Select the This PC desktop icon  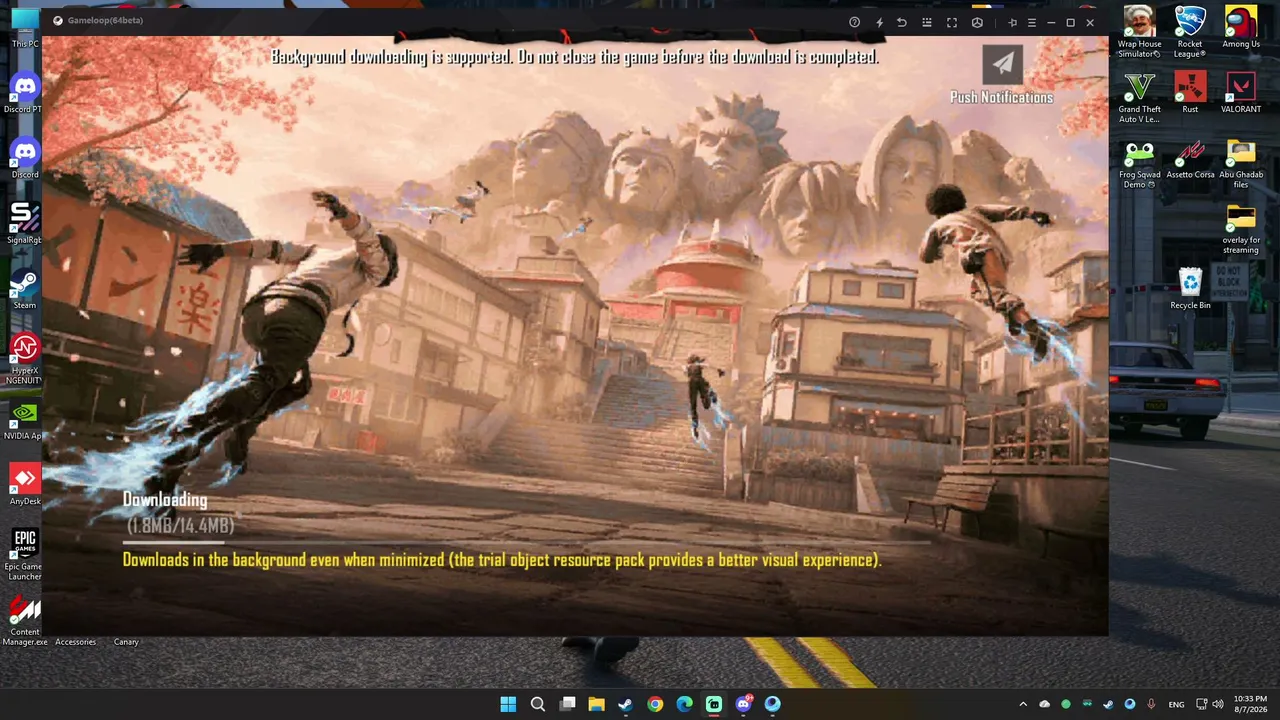(x=25, y=28)
